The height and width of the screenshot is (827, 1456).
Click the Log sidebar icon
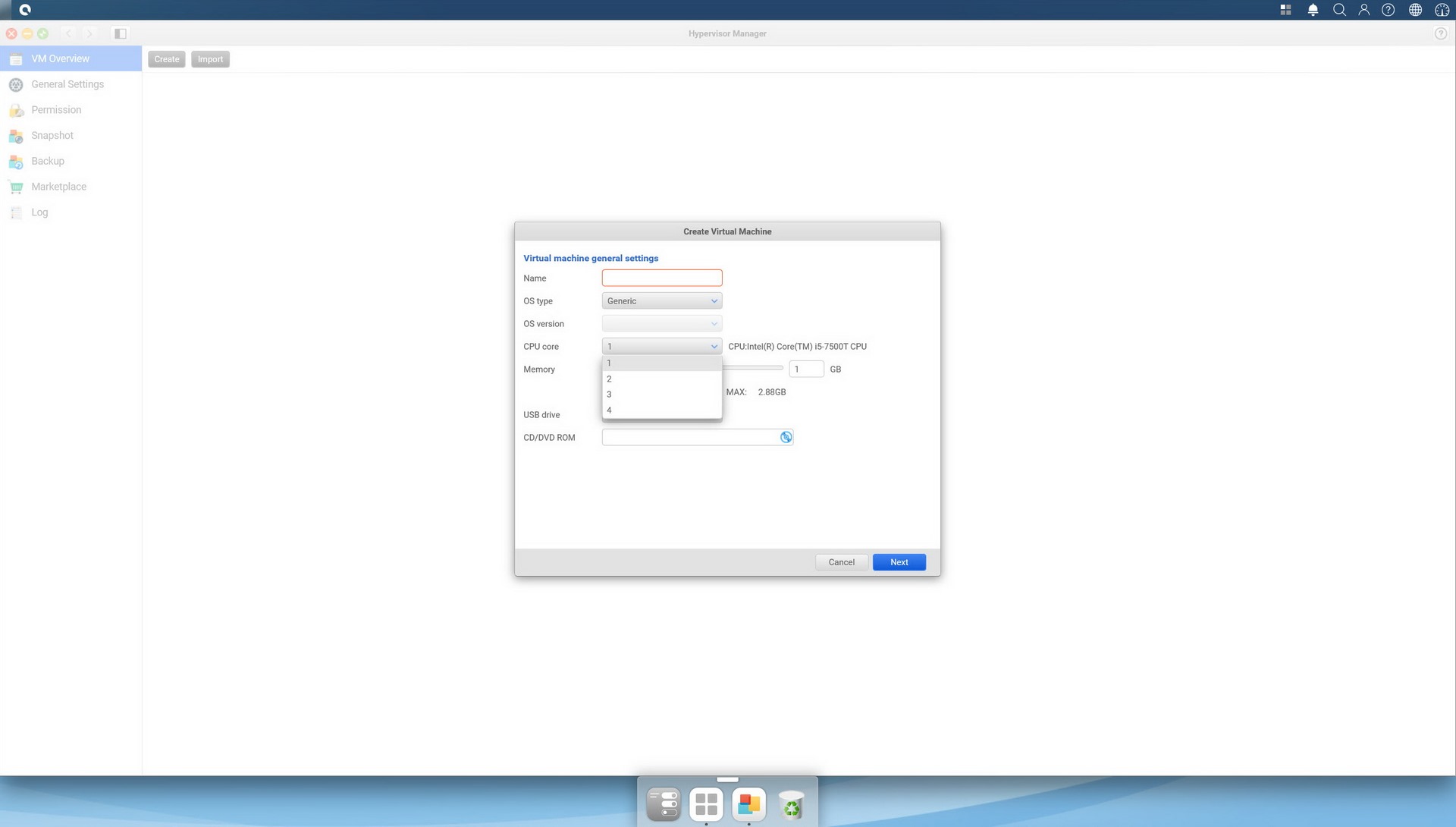click(x=16, y=213)
